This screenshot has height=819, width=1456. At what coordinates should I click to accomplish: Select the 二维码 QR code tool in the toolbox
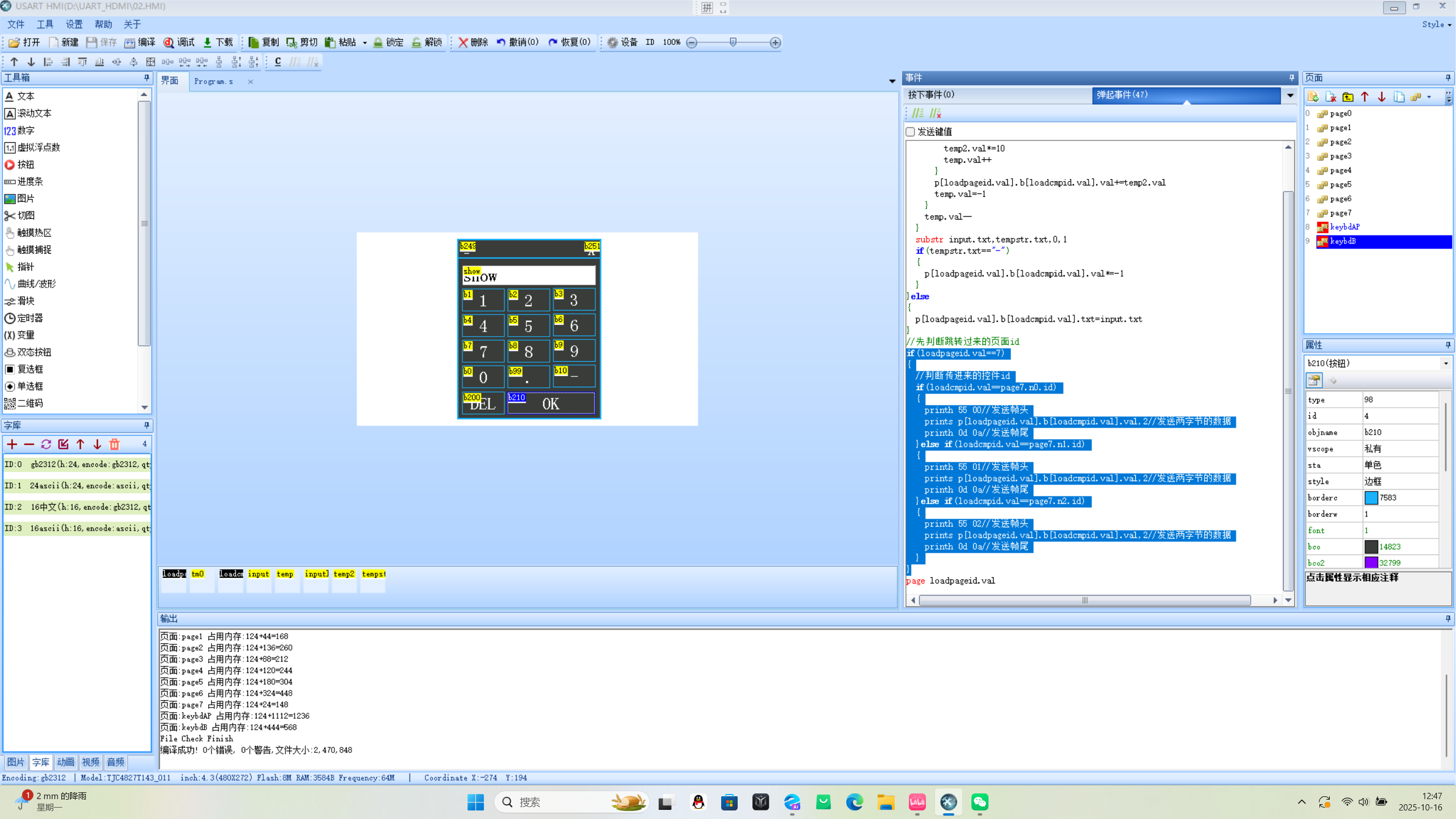point(30,403)
